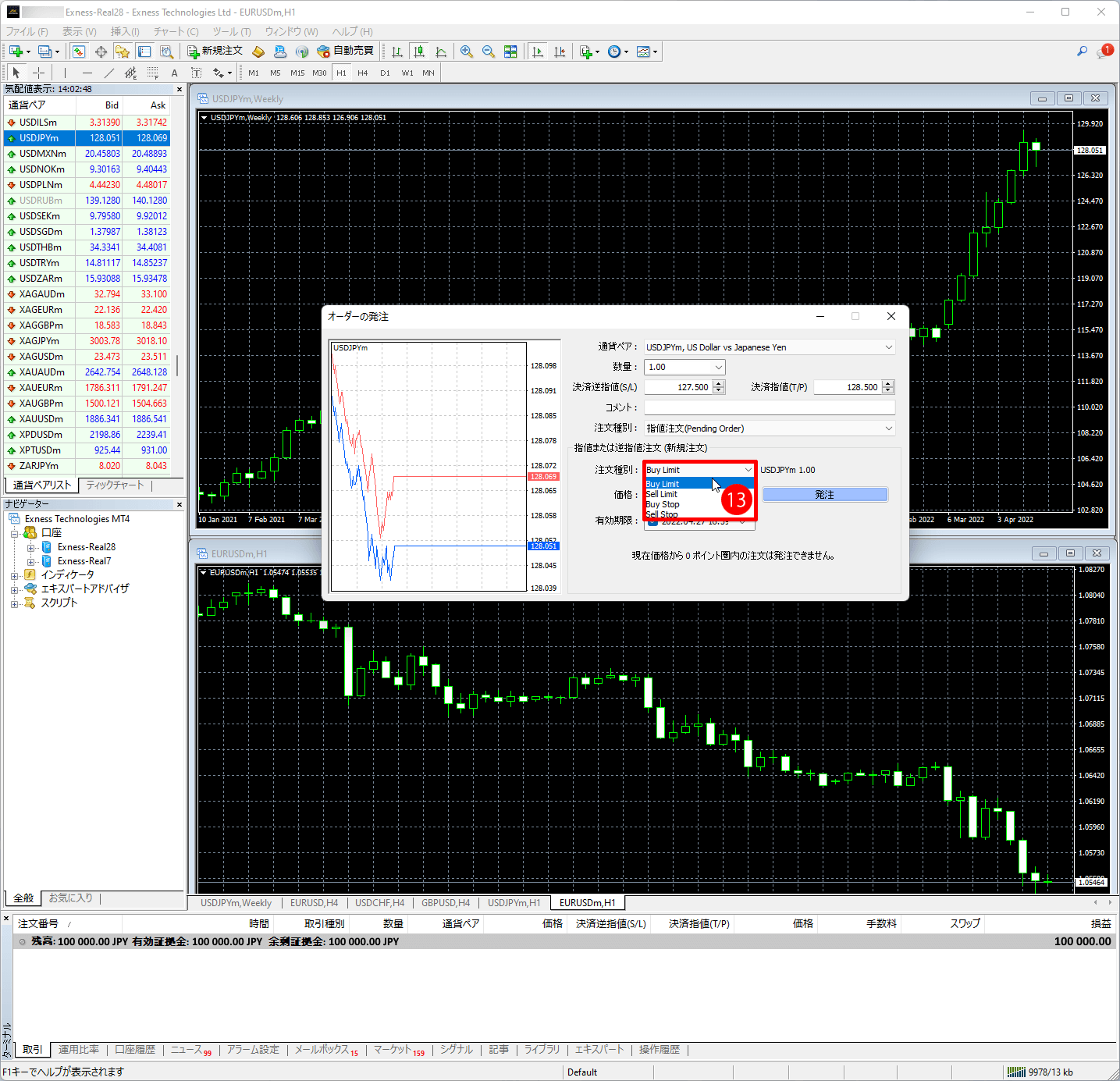Click the コメント comment input field
The height and width of the screenshot is (1081, 1120).
click(x=769, y=407)
